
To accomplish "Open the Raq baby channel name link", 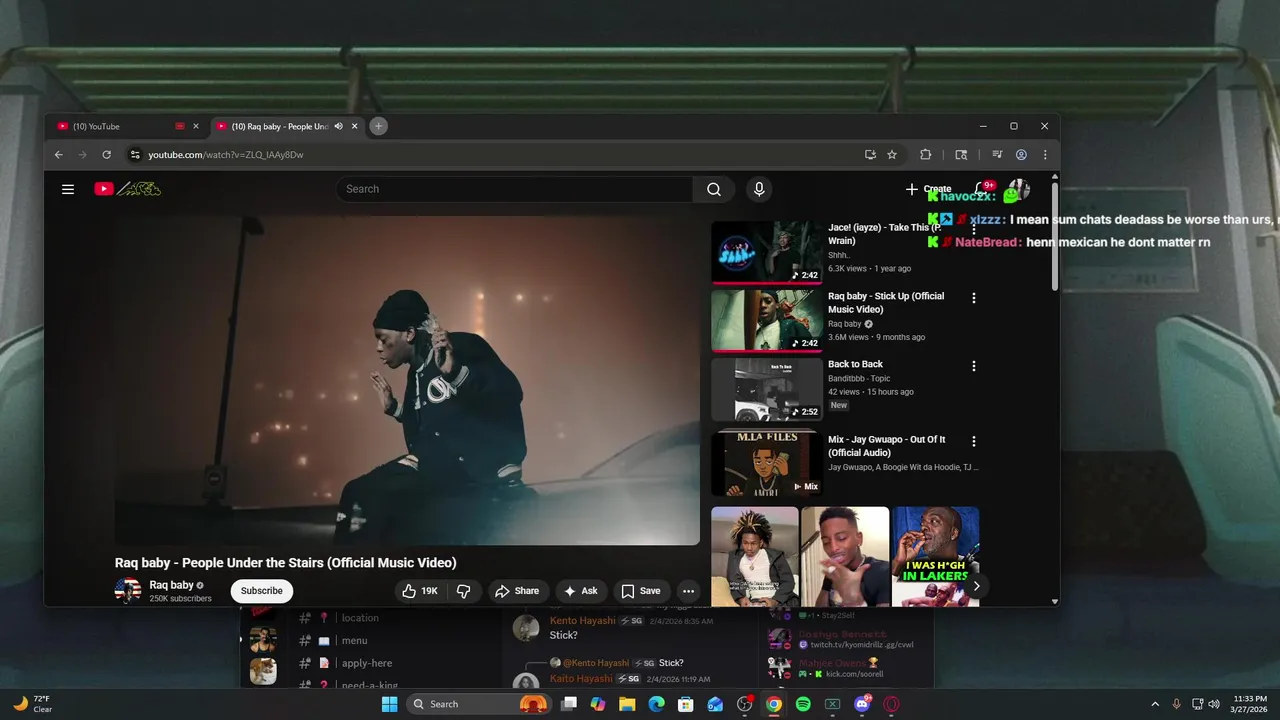I will point(171,585).
